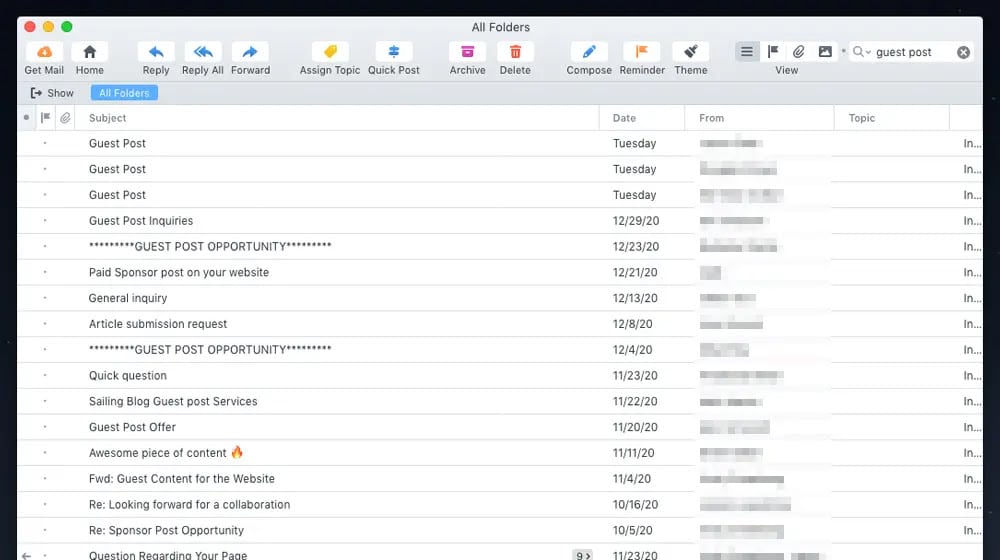
Task: Sort by the From column header
Action: pos(759,118)
